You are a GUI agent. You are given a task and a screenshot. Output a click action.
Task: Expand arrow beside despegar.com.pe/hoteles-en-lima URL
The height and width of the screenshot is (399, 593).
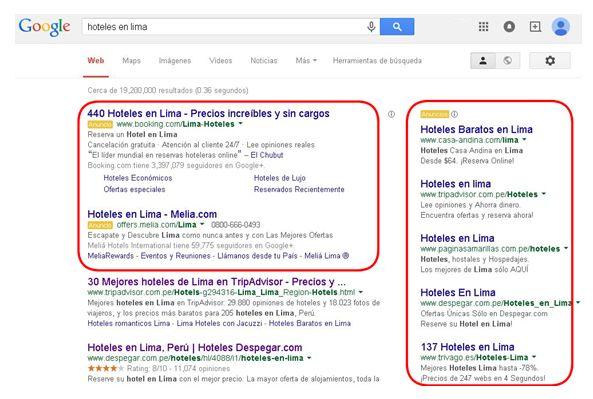tap(309, 358)
